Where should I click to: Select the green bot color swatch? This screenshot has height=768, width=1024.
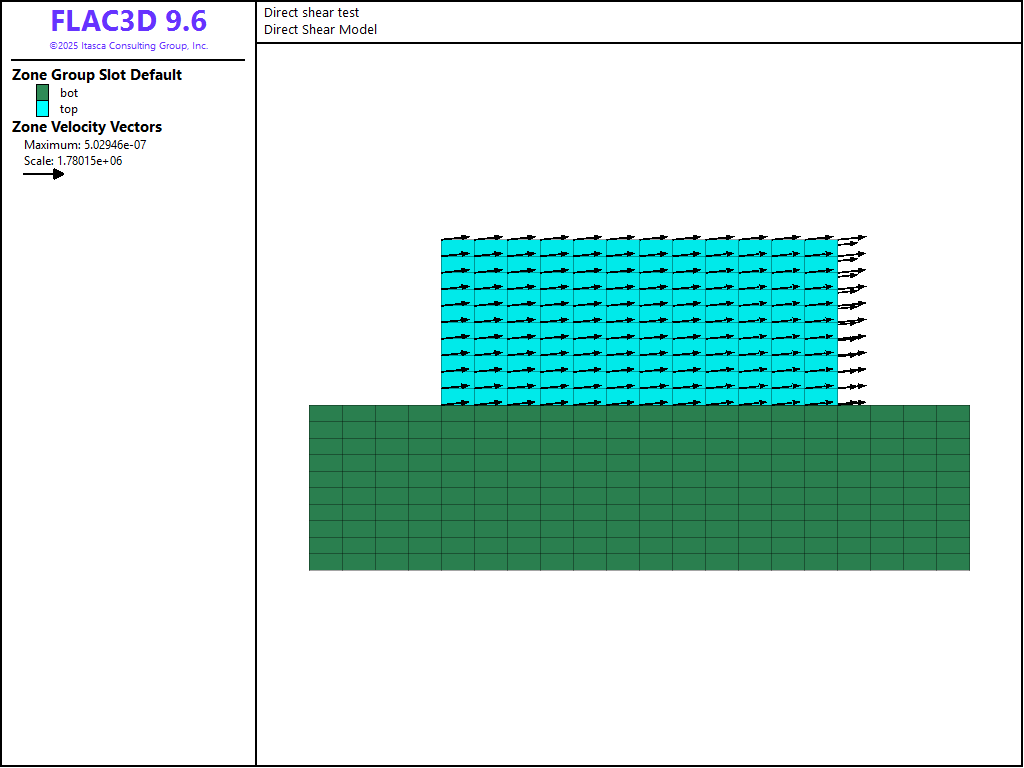43,93
